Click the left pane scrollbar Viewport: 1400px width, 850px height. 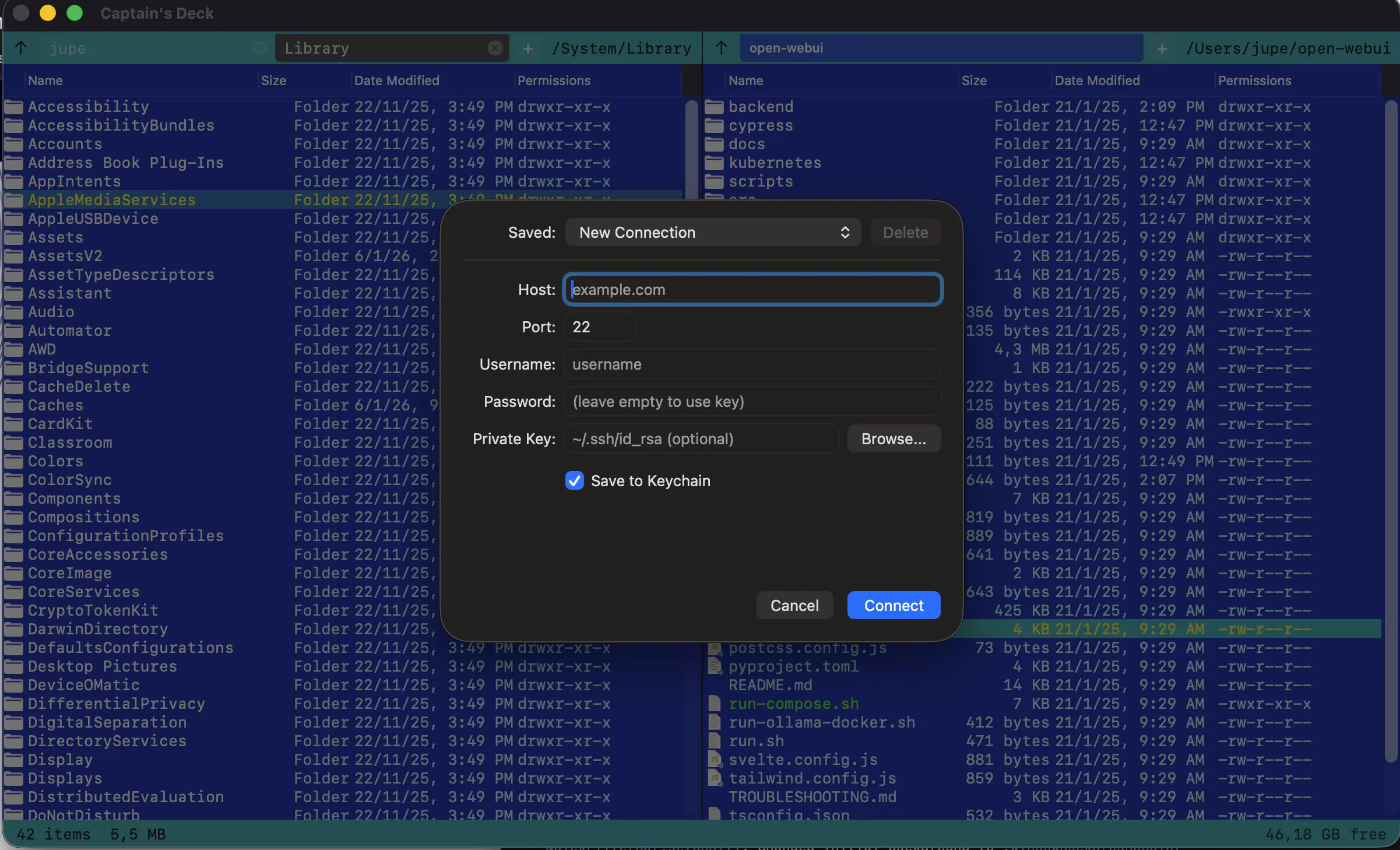[691, 149]
